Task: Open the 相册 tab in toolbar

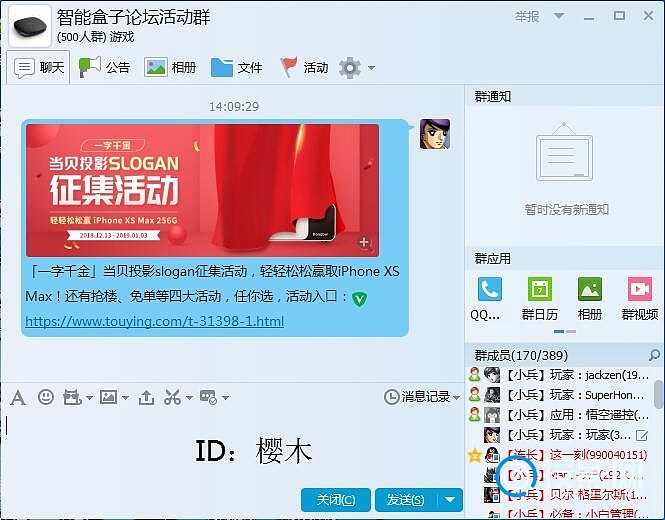Action: (x=170, y=67)
